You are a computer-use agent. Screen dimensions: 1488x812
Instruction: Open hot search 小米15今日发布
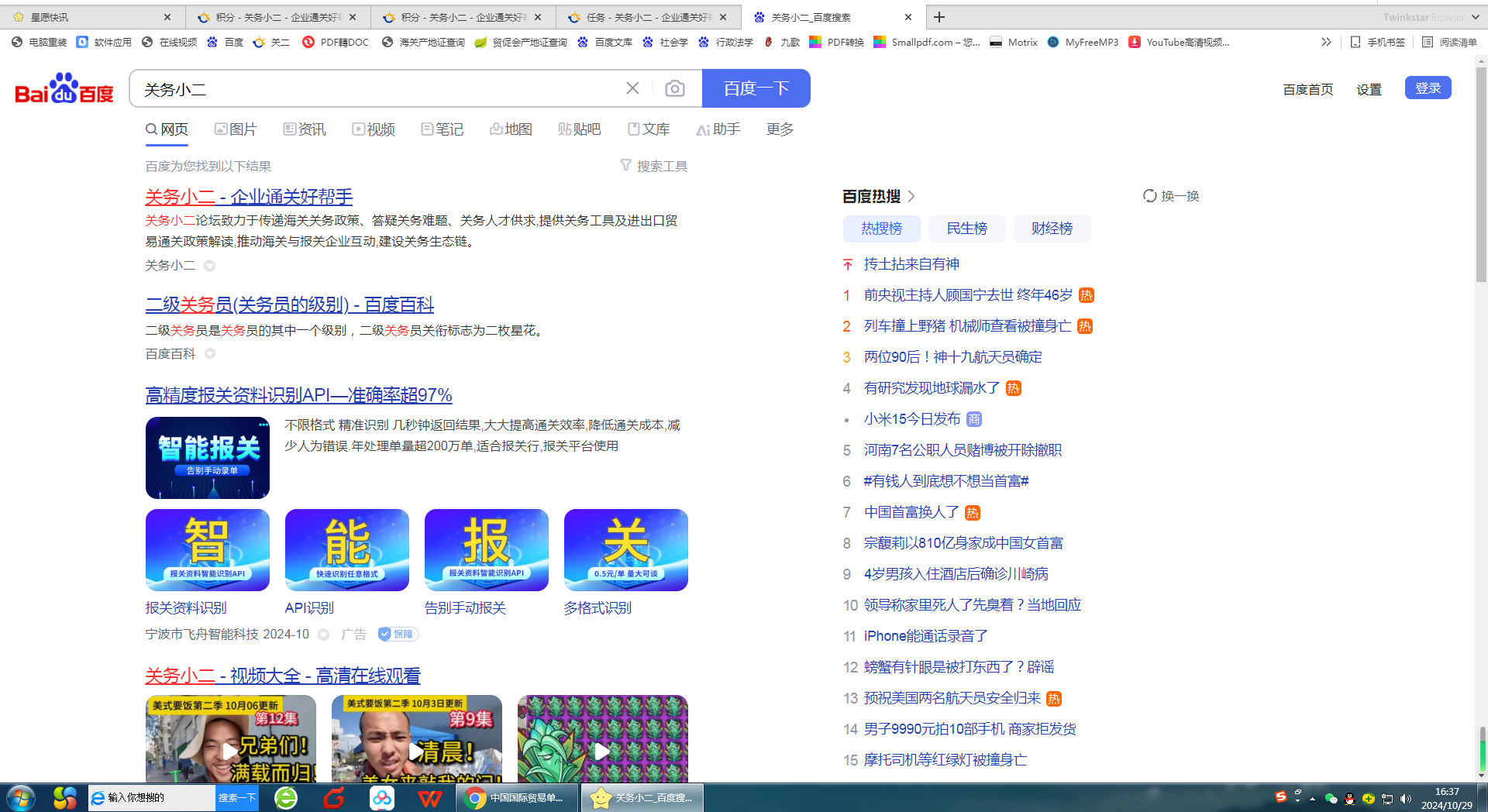912,419
